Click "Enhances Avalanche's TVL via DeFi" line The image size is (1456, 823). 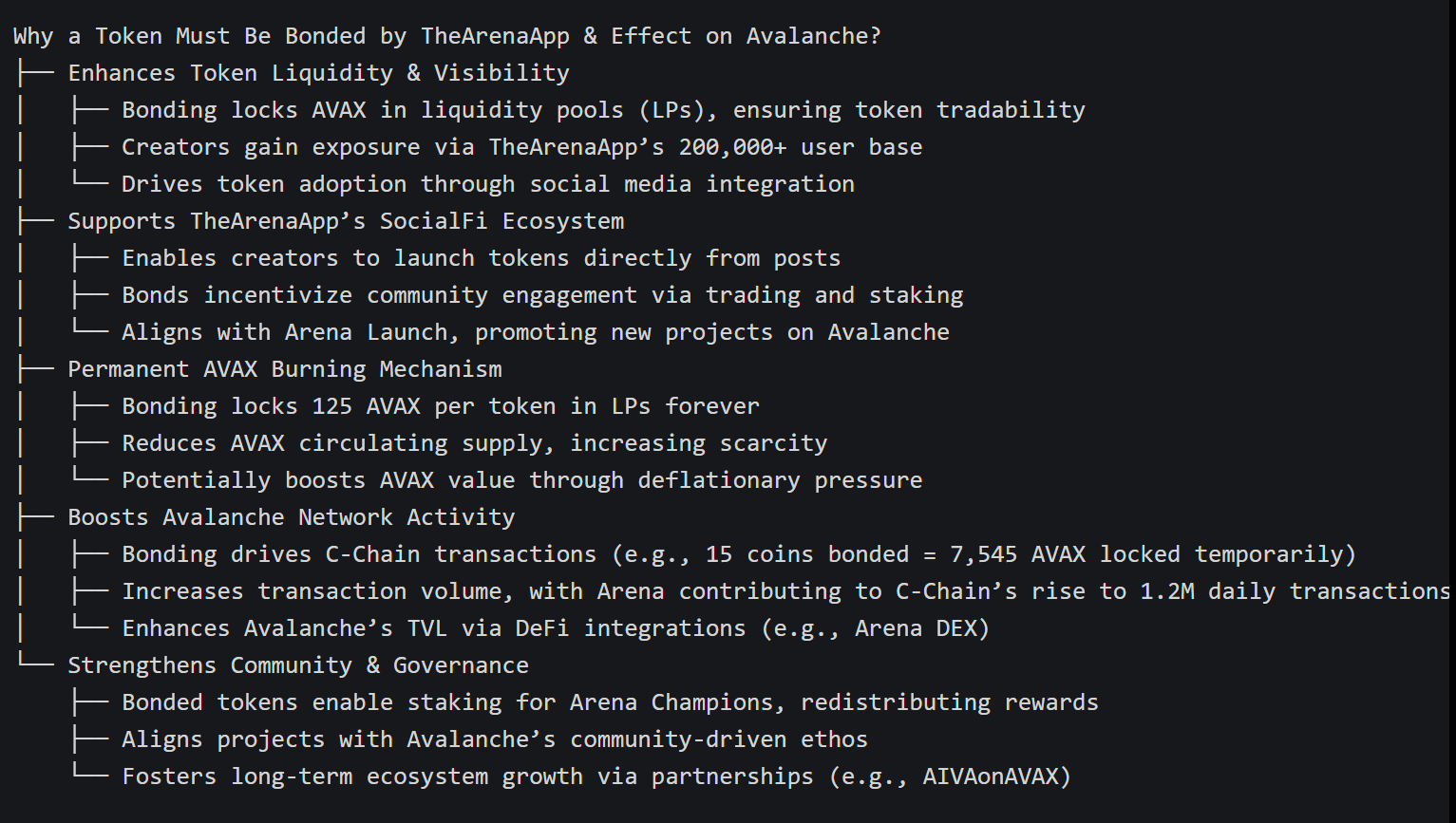click(556, 628)
